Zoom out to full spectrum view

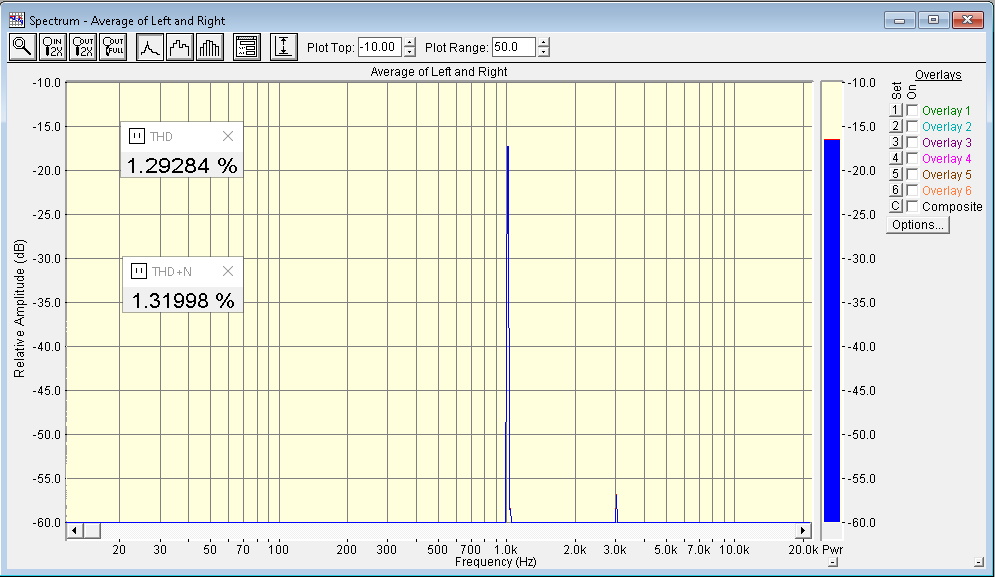tap(112, 47)
